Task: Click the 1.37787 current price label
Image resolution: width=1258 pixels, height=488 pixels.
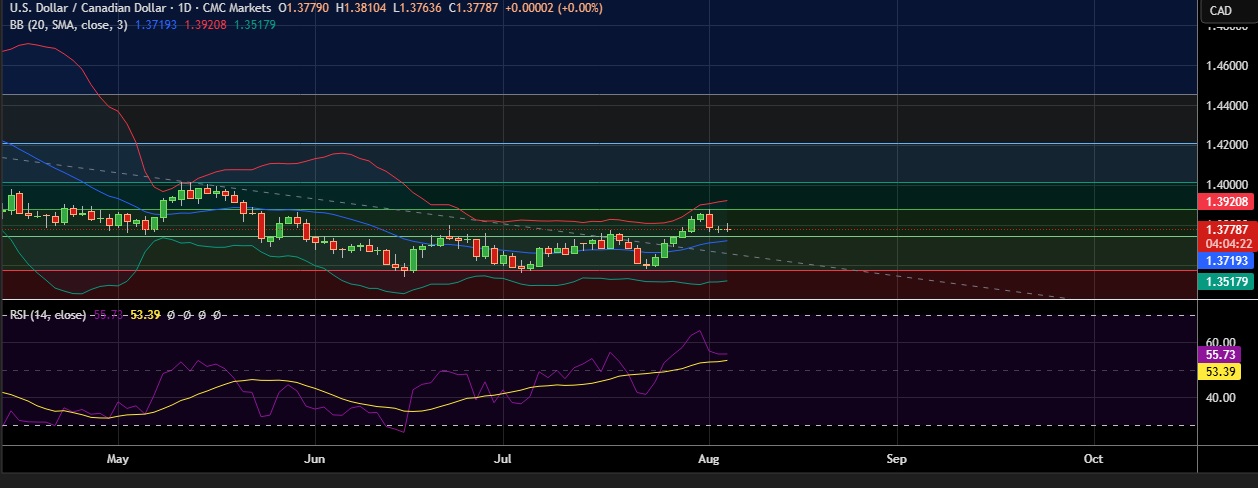Action: pos(1227,229)
